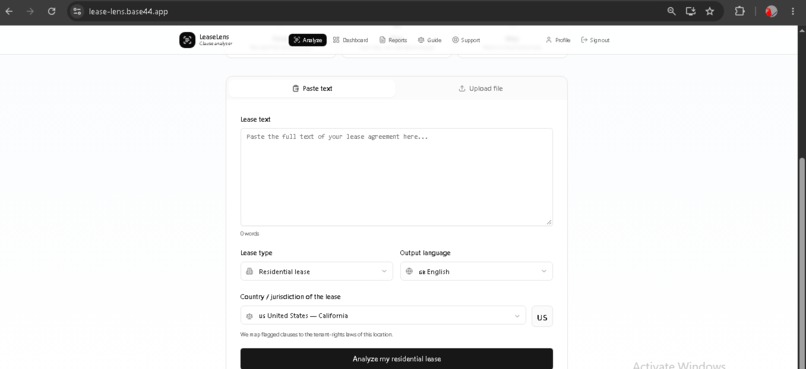The image size is (806, 369).
Task: Click 'Country / jurisdiction of the lease' label
Action: point(290,297)
